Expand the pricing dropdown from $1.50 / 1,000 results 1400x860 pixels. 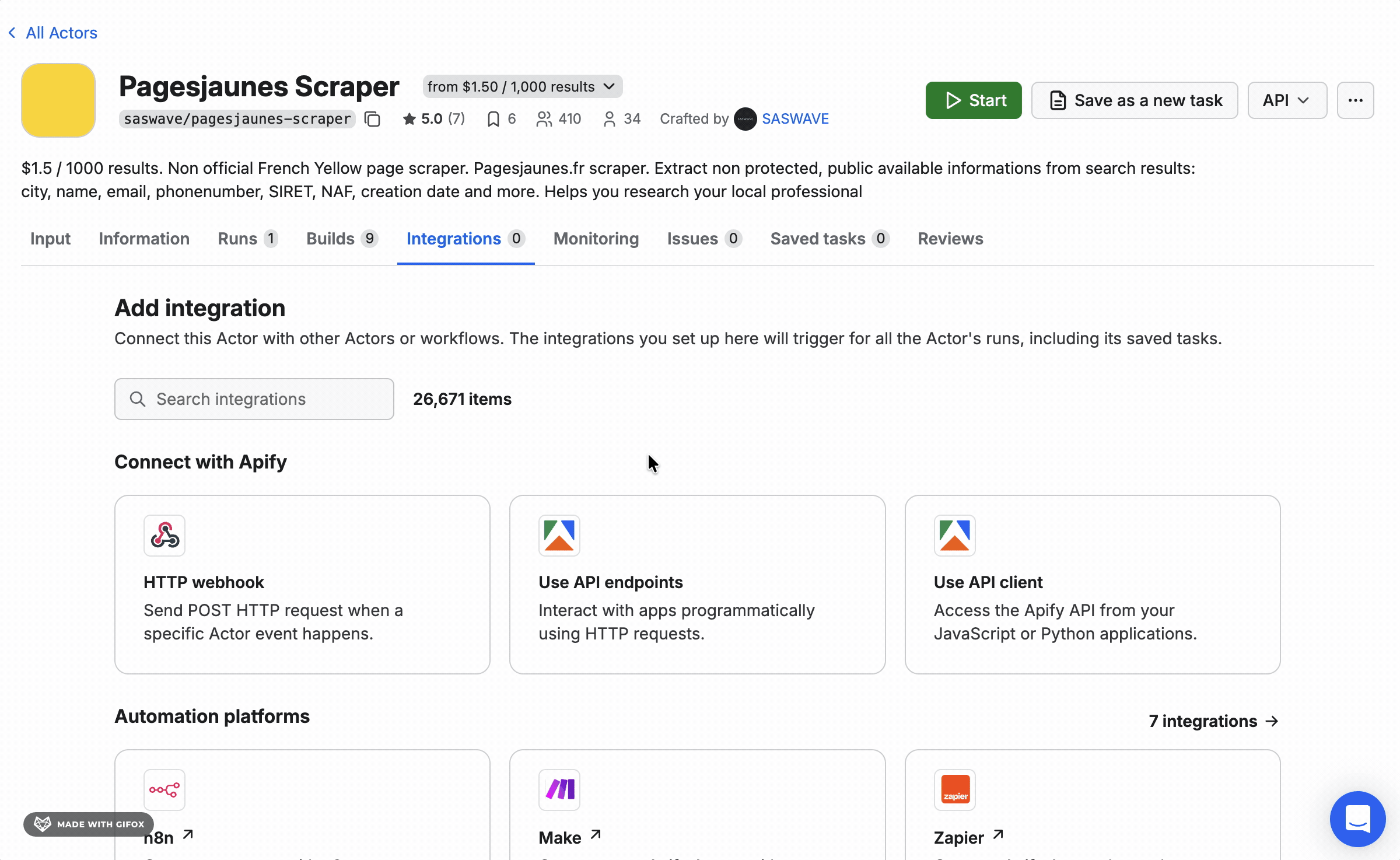522,86
